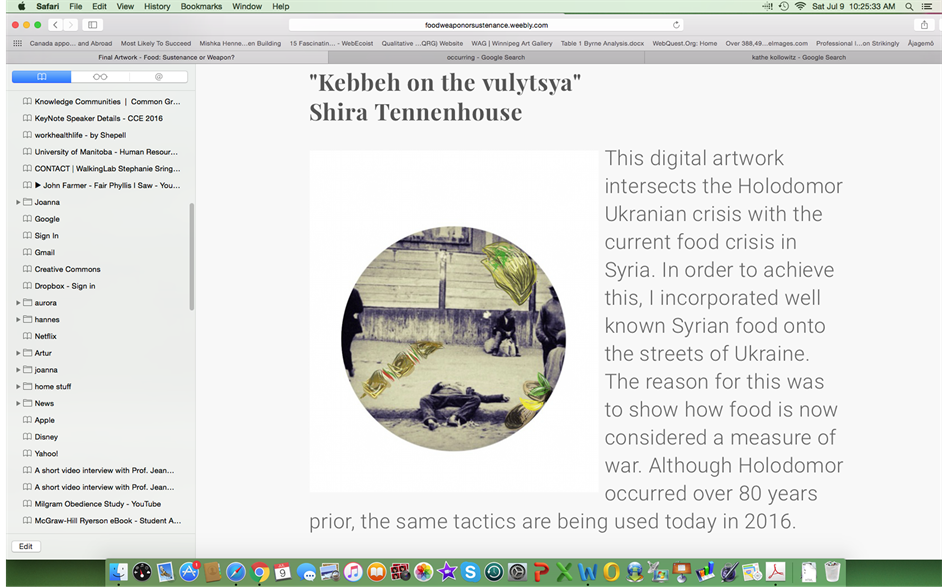This screenshot has height=587, width=942.
Task: Toggle the sidebar show/hide button
Action: [x=93, y=25]
